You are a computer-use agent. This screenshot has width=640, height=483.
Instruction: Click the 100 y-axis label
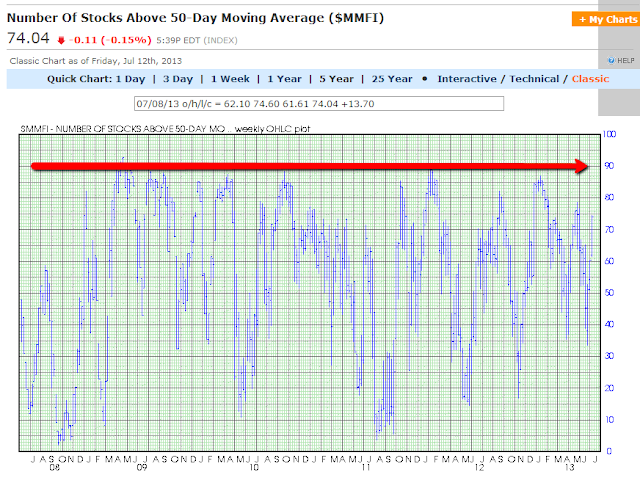pos(609,134)
